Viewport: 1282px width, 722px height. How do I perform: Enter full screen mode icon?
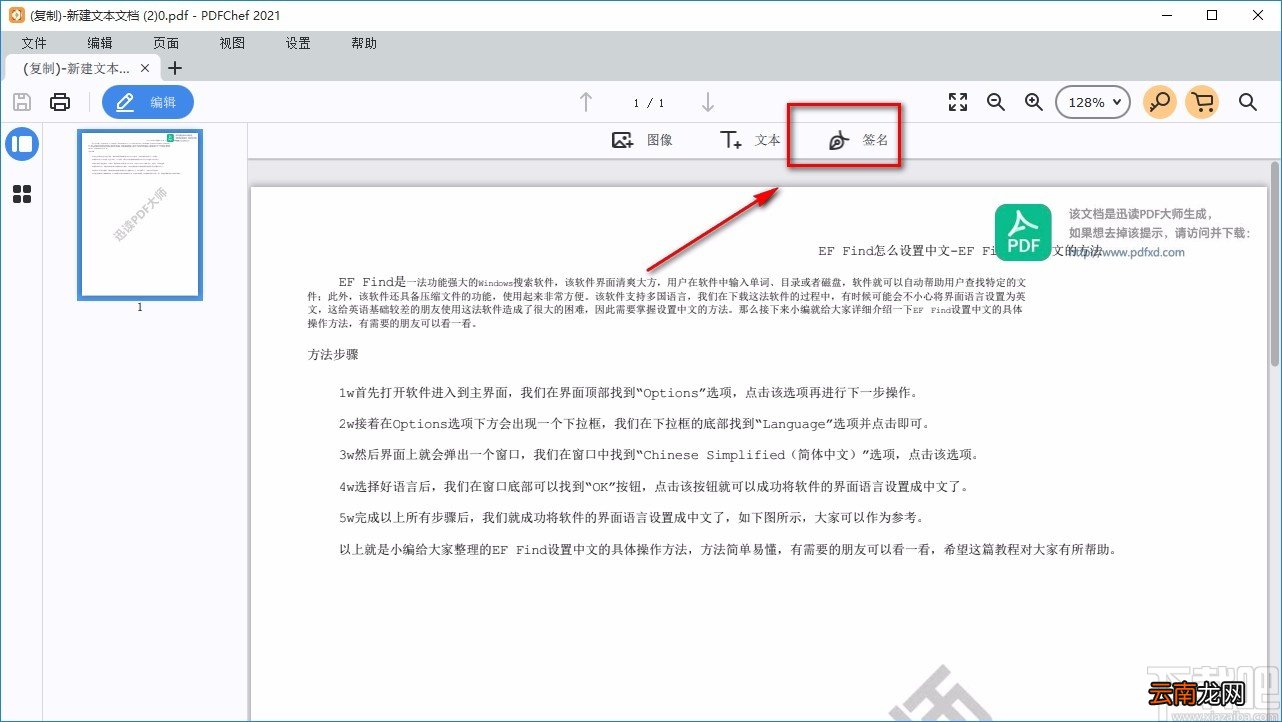pyautogui.click(x=958, y=102)
